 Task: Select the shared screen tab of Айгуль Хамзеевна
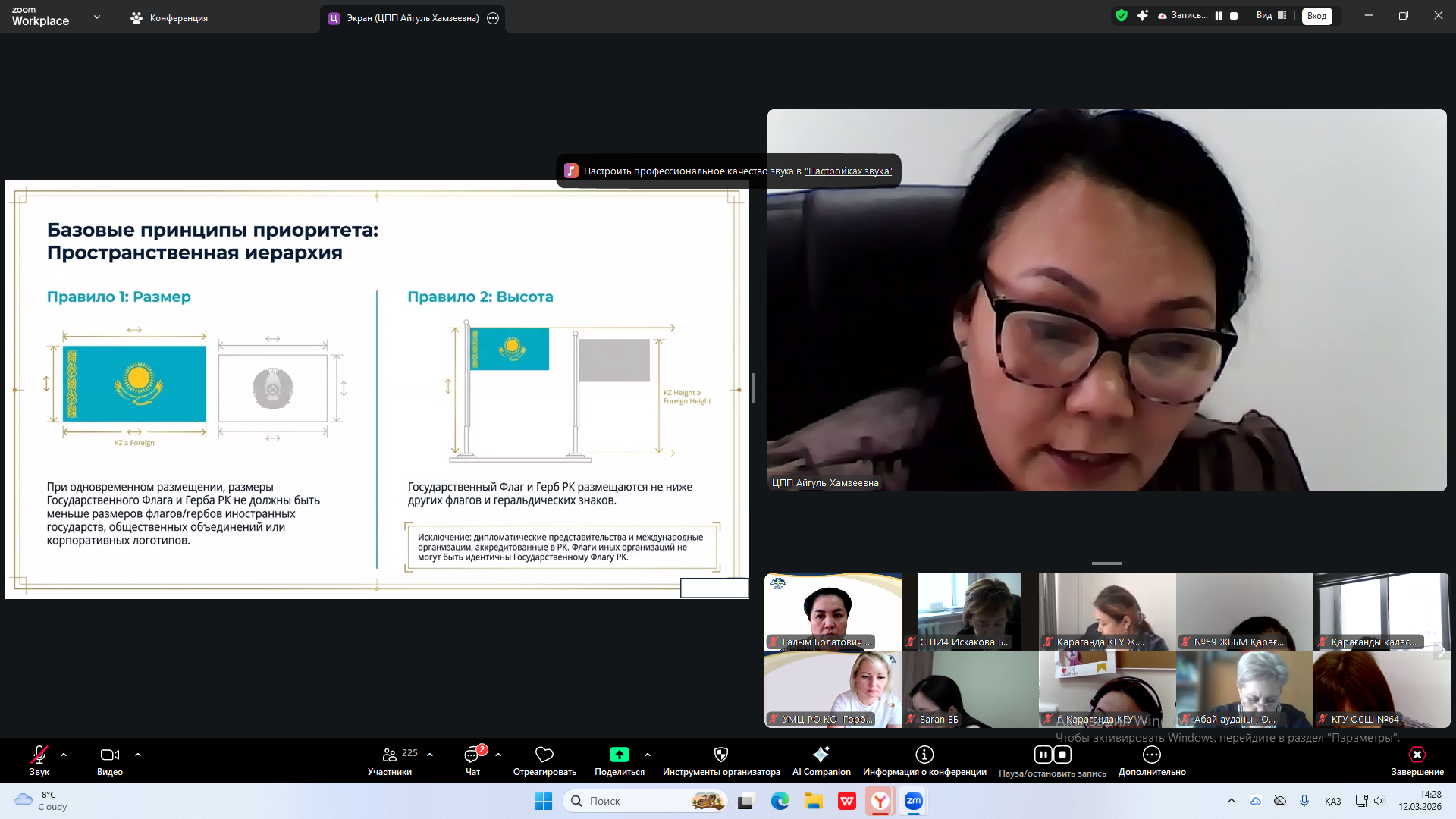click(x=412, y=18)
